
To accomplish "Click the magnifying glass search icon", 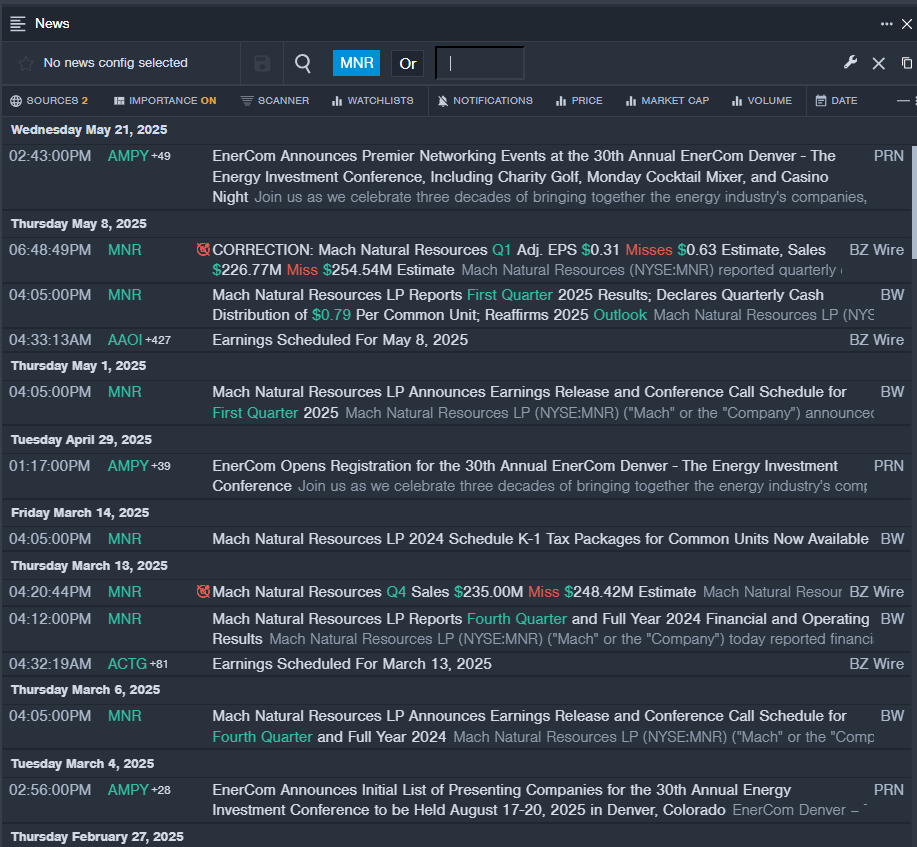I will tap(302, 63).
